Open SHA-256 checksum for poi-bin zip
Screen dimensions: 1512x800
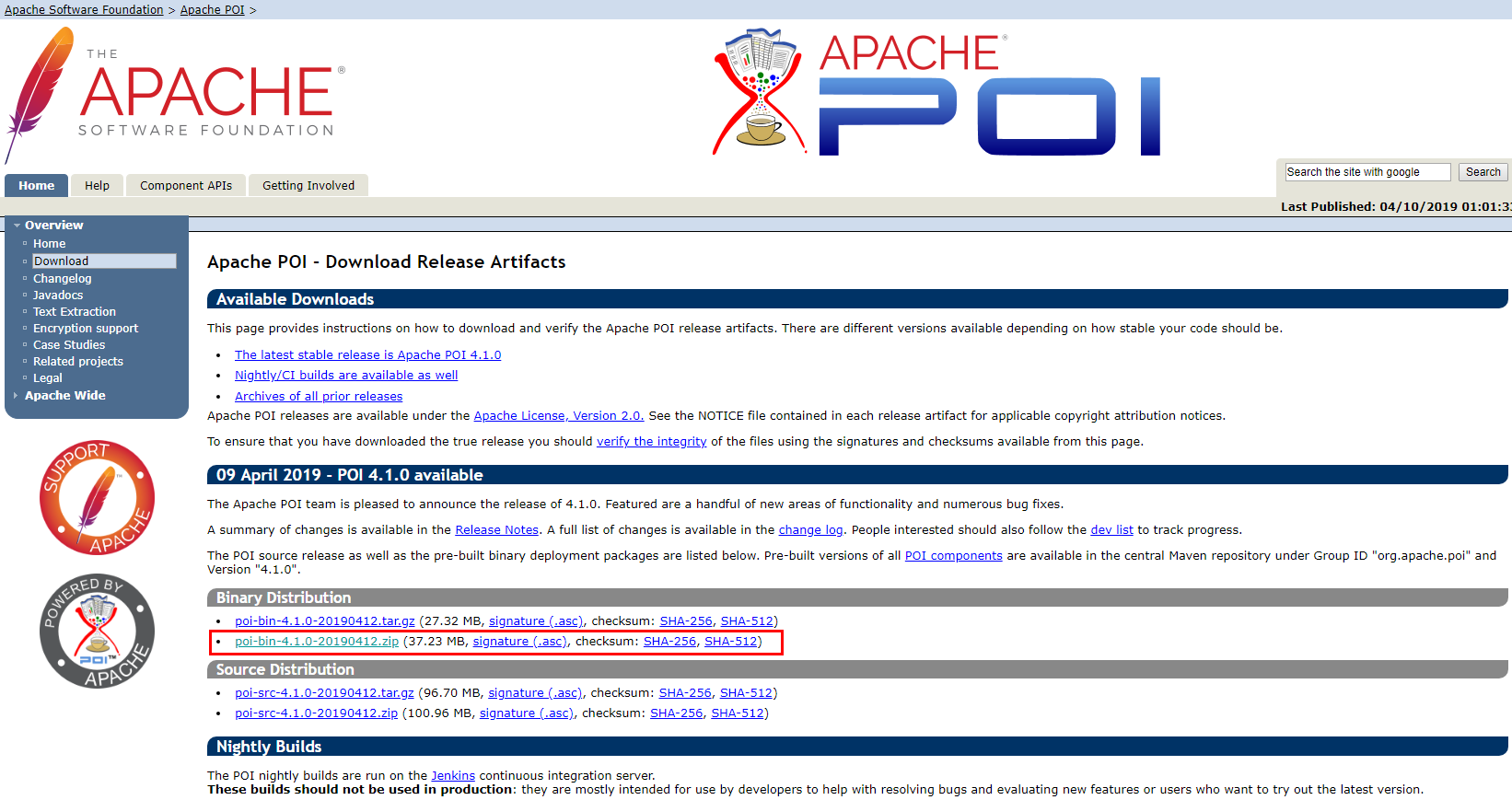(x=670, y=642)
